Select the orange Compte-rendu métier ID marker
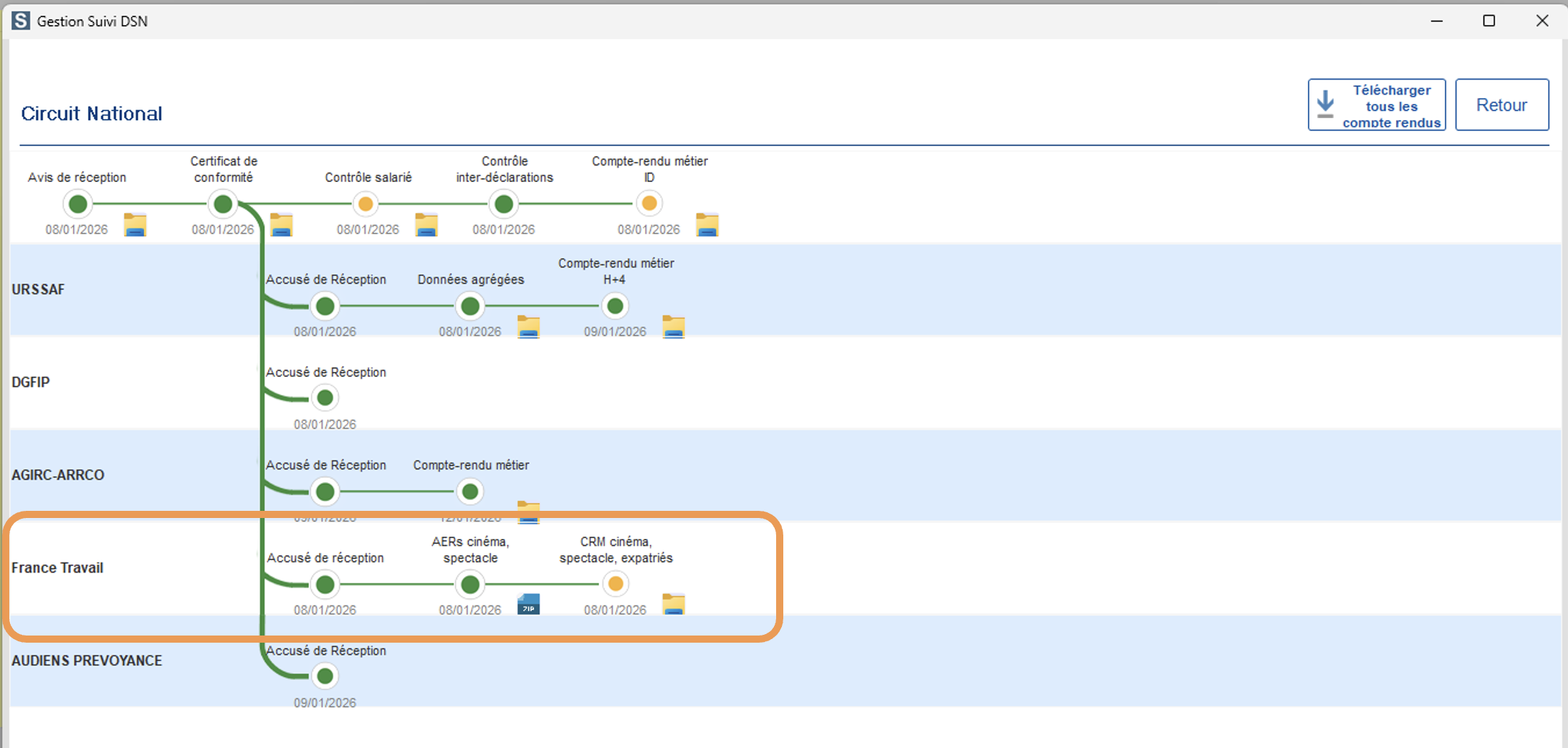The height and width of the screenshot is (748, 1568). [x=649, y=203]
